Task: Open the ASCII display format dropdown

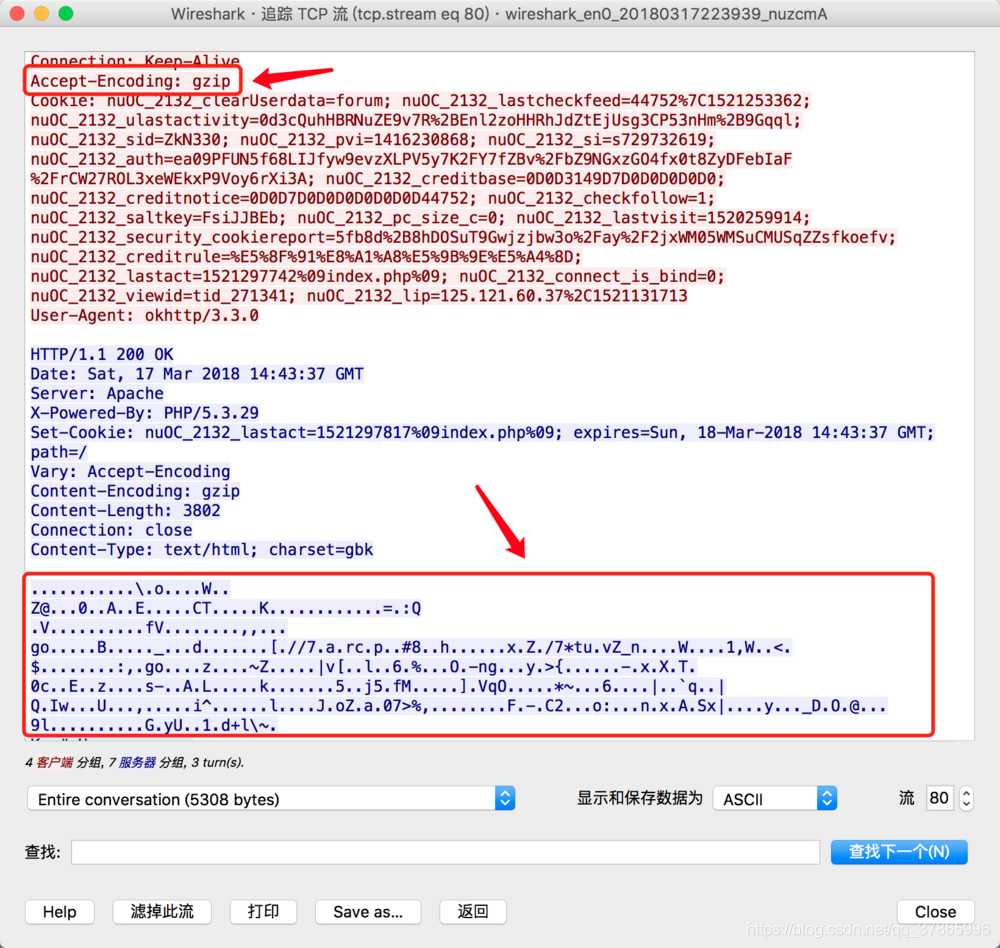Action: [x=774, y=799]
